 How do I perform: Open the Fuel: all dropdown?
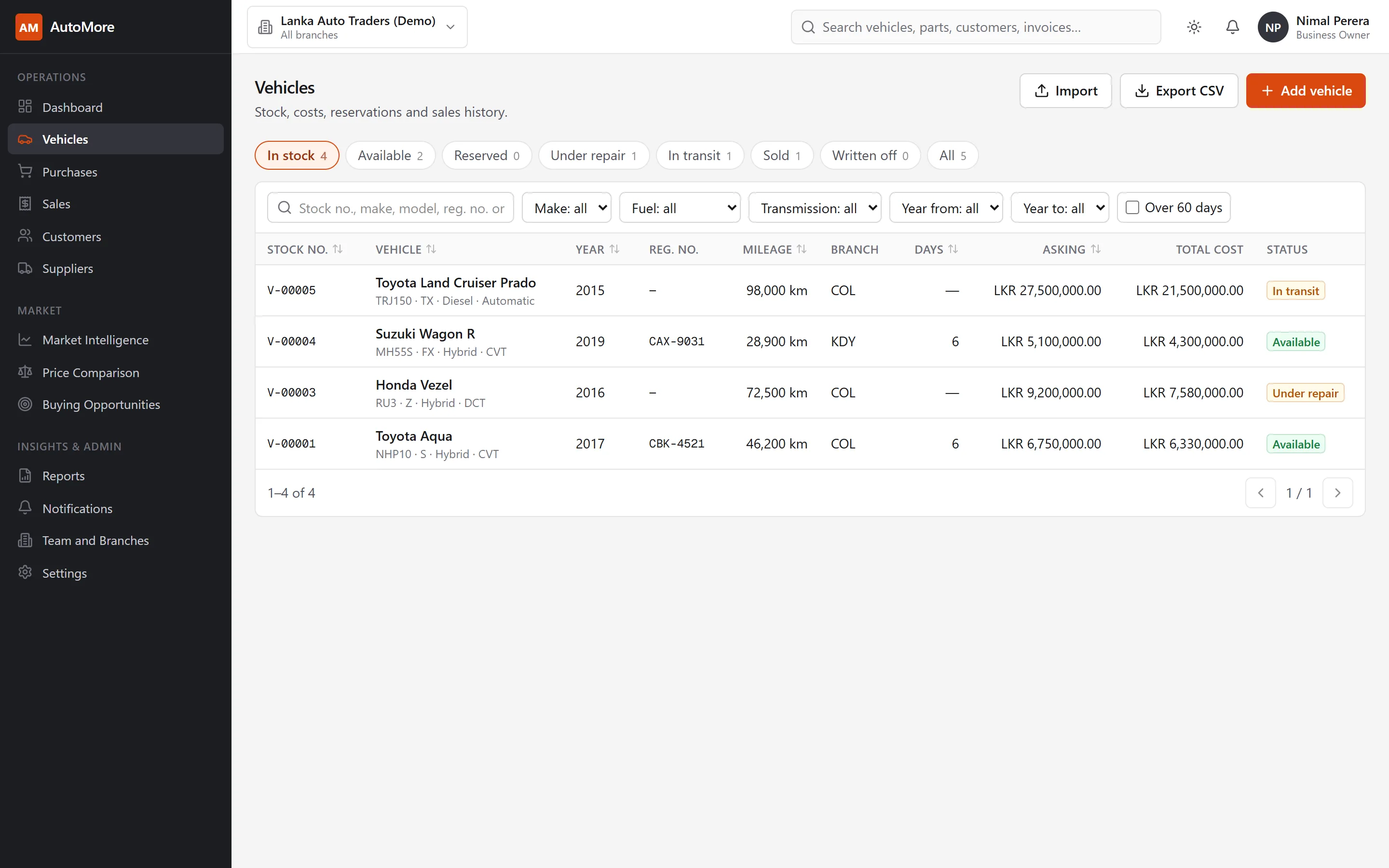(x=680, y=207)
